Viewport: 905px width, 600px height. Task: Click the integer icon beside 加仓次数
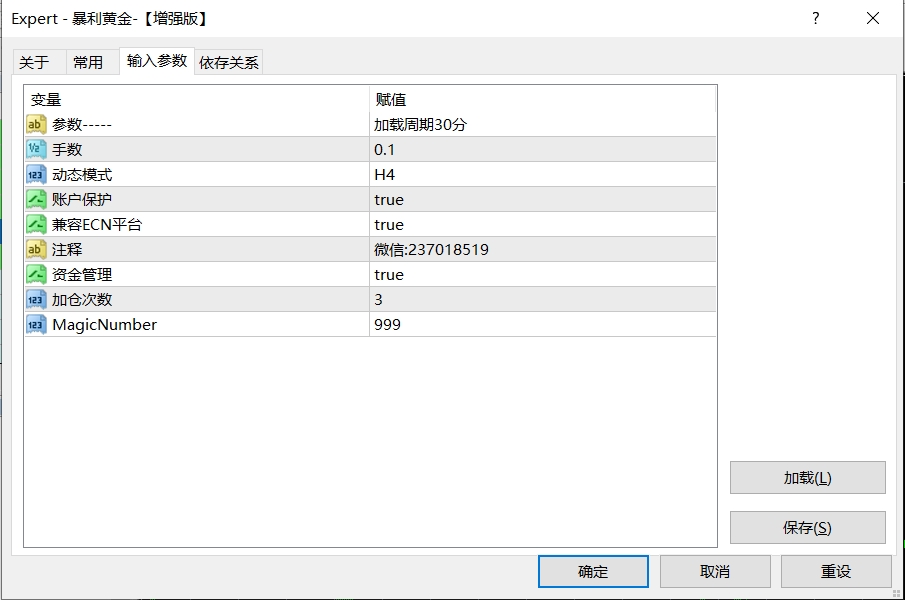[x=36, y=300]
